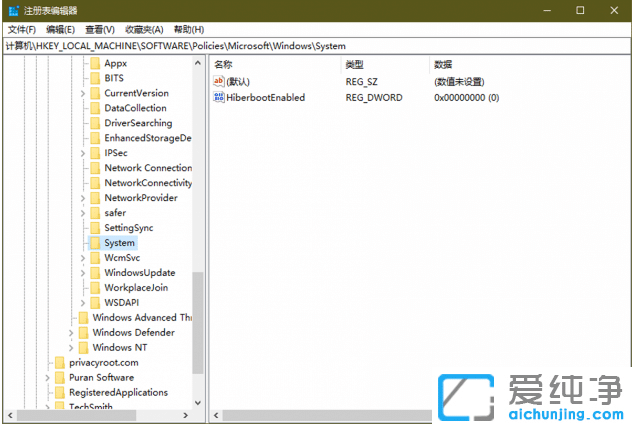Screen dimensions: 632x427
Task: Click the EnhancedStorageDe folder icon
Action: click(x=95, y=138)
